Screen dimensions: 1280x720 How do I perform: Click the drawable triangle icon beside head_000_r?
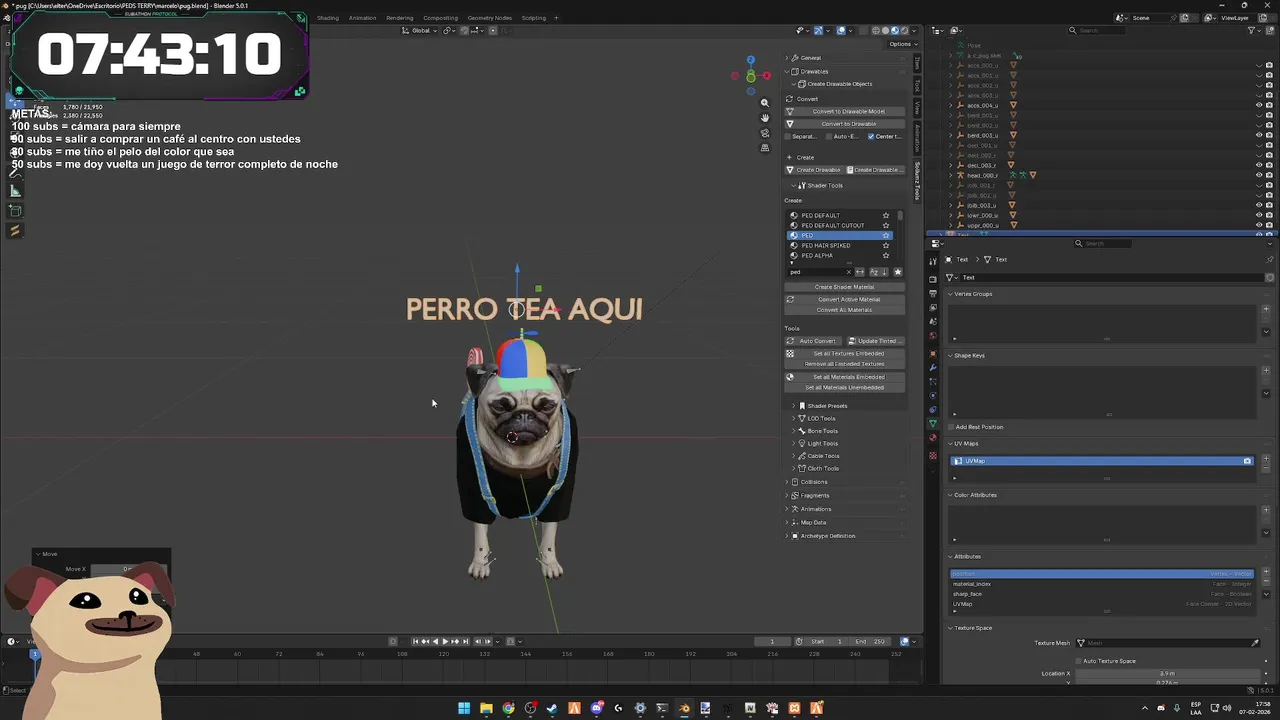(1033, 175)
